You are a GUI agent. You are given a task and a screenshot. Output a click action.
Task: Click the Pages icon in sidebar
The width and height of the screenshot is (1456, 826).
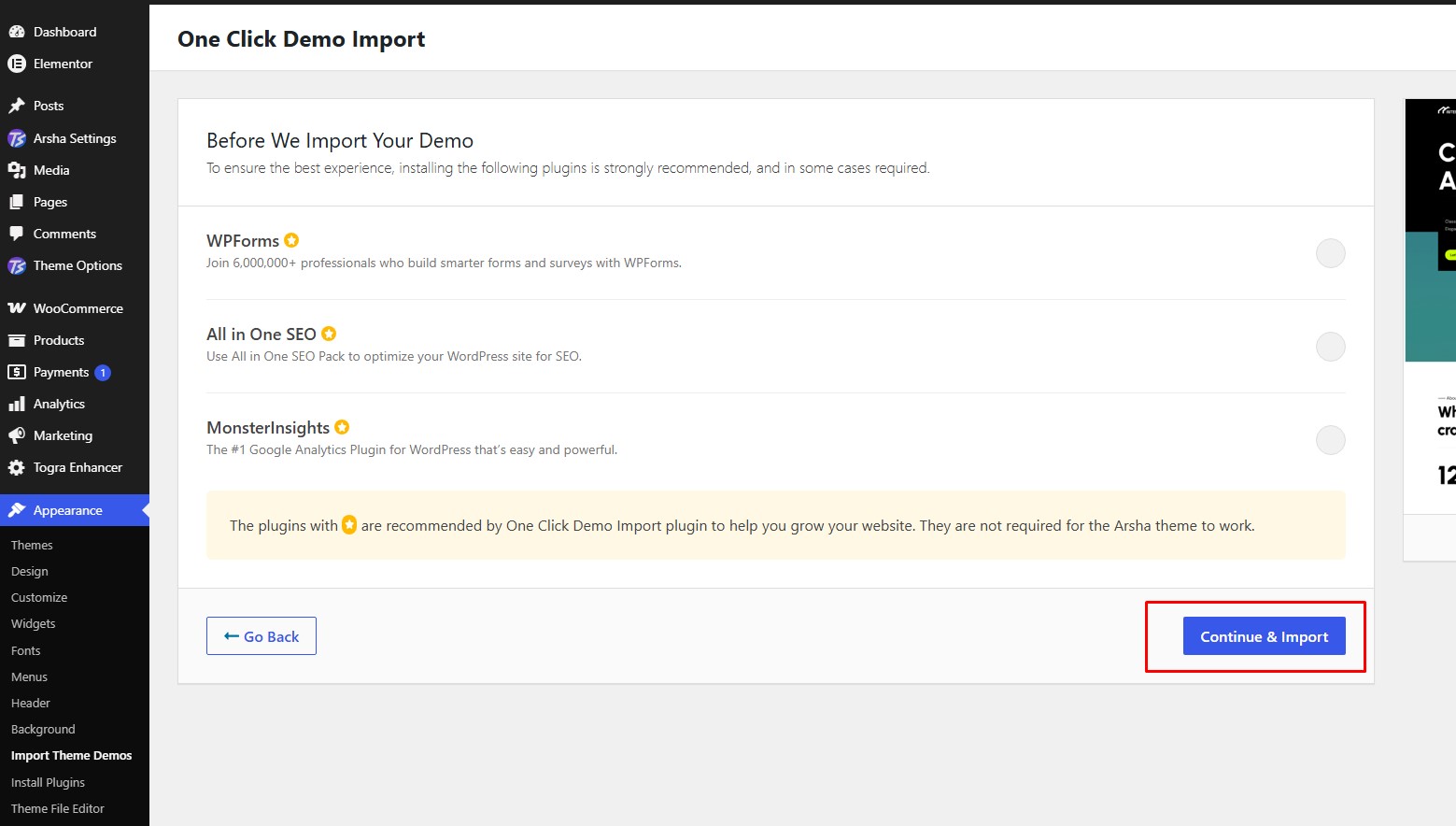(17, 202)
